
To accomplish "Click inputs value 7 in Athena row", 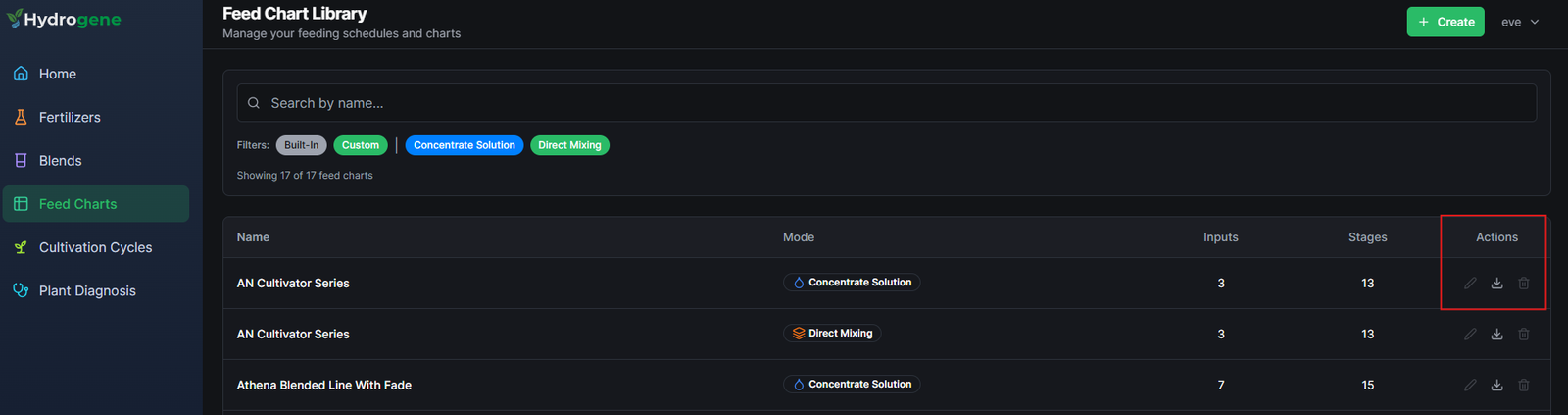I will [x=1221, y=385].
